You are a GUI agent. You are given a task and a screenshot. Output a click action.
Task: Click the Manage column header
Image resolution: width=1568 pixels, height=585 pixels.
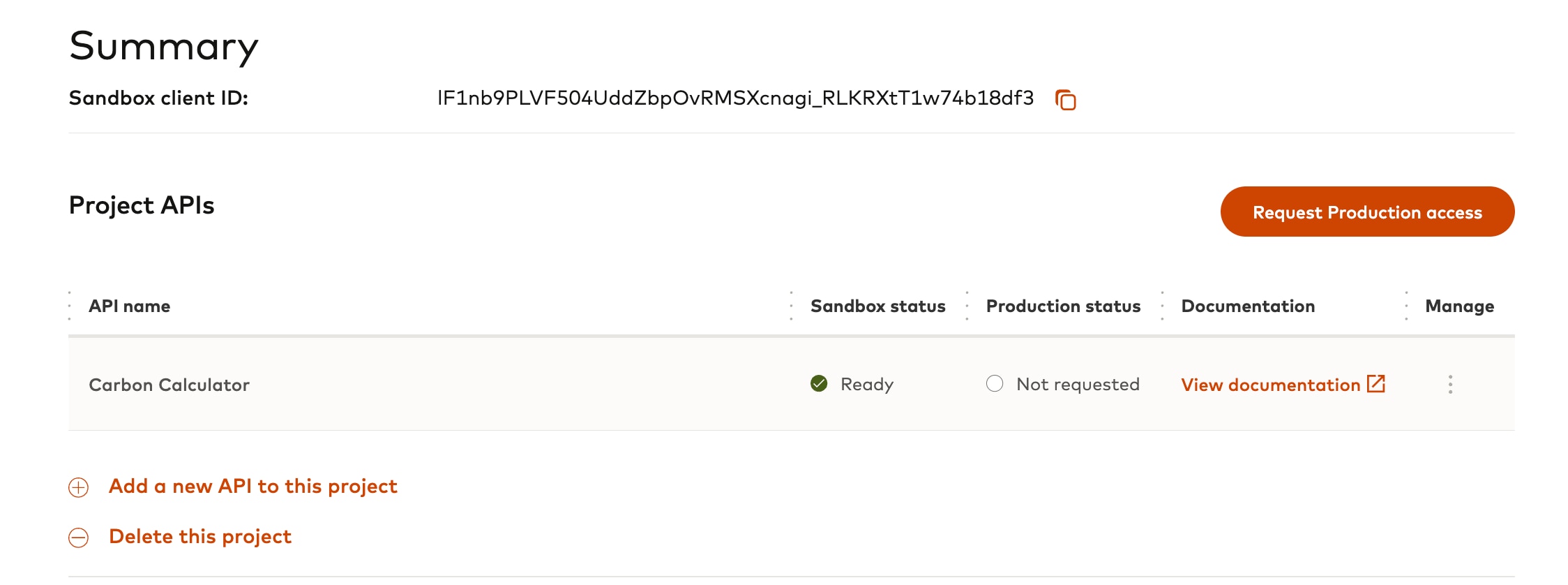1459,306
